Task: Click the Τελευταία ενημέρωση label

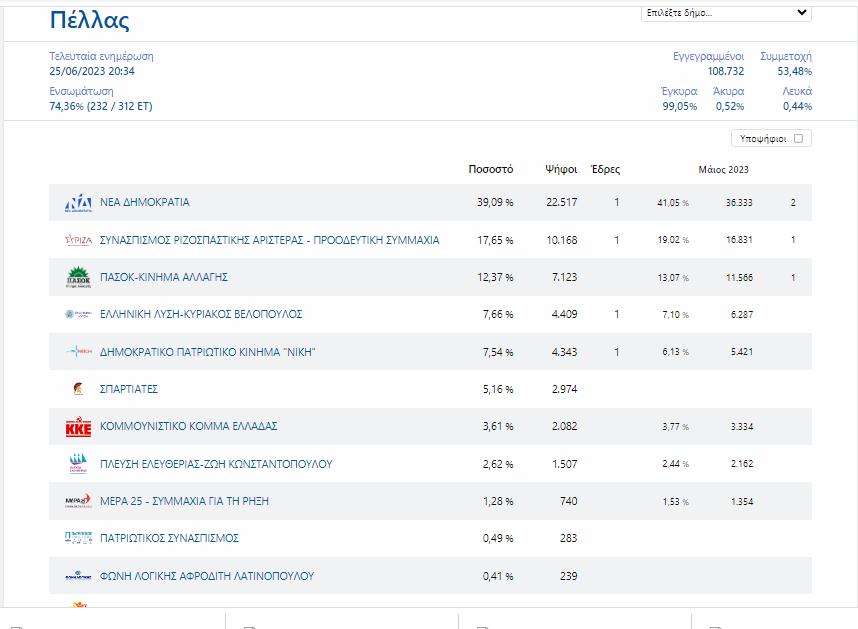Action: [101, 56]
